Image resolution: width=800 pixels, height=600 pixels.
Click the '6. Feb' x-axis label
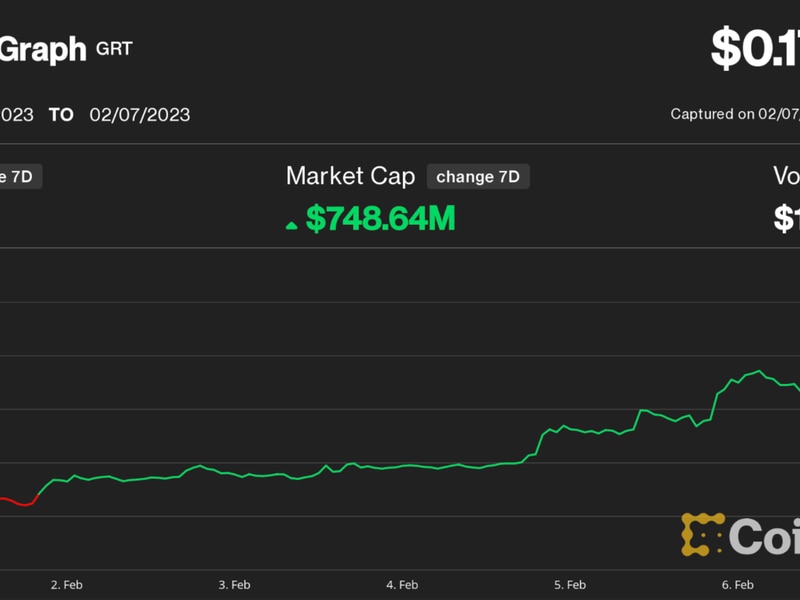pos(738,584)
